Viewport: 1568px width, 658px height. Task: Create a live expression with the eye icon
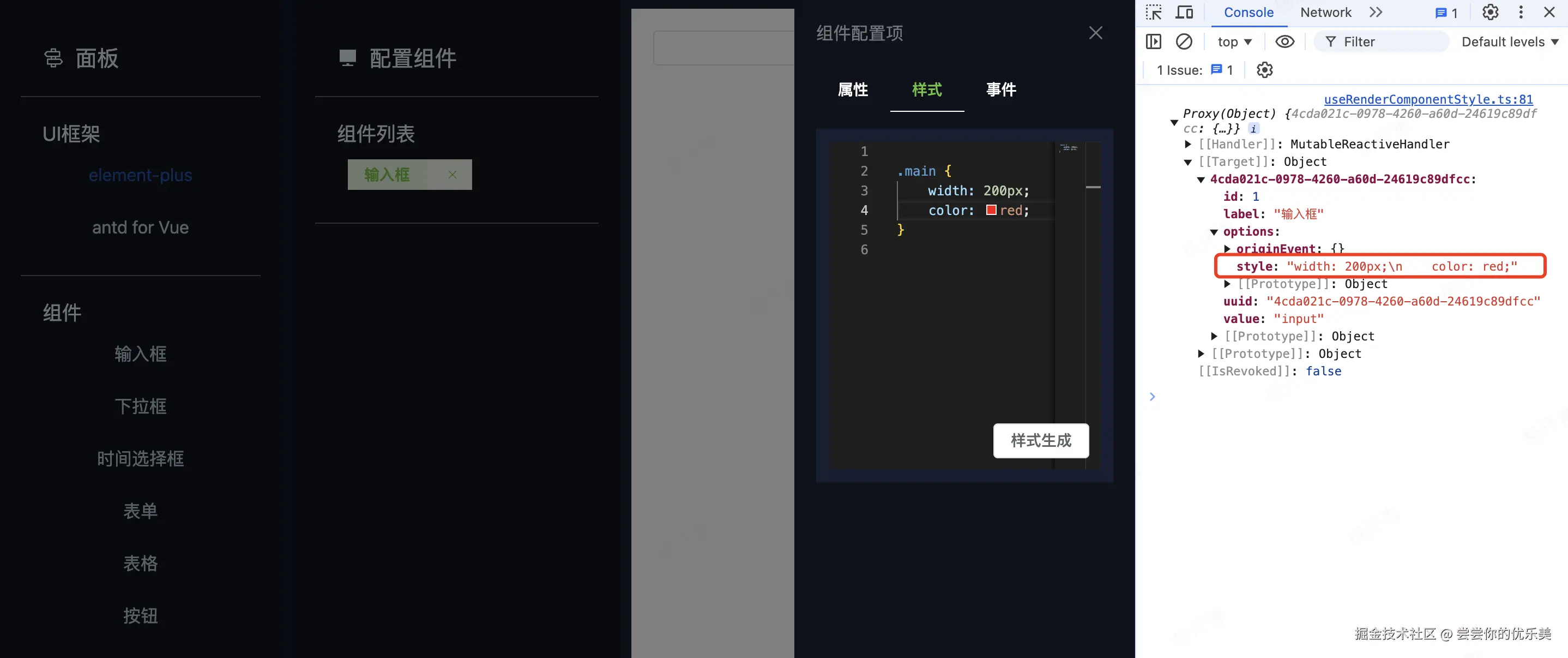(x=1285, y=41)
